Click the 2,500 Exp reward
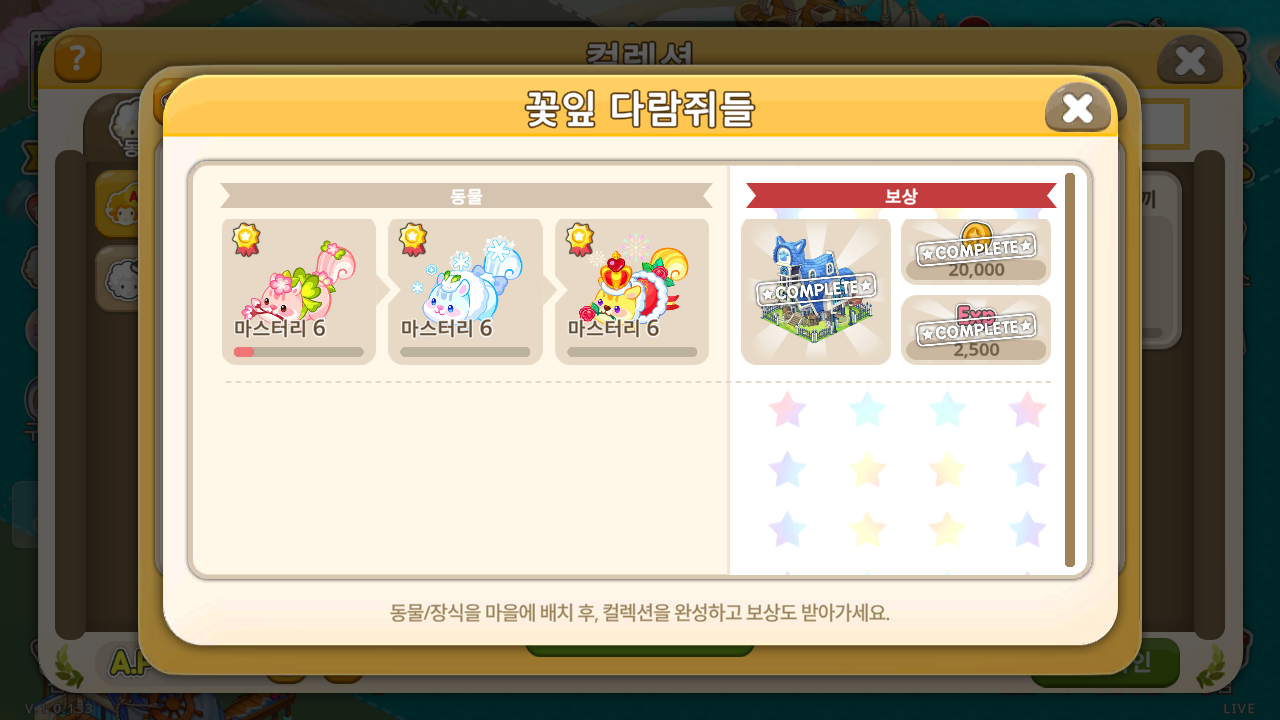1280x720 pixels. [976, 330]
